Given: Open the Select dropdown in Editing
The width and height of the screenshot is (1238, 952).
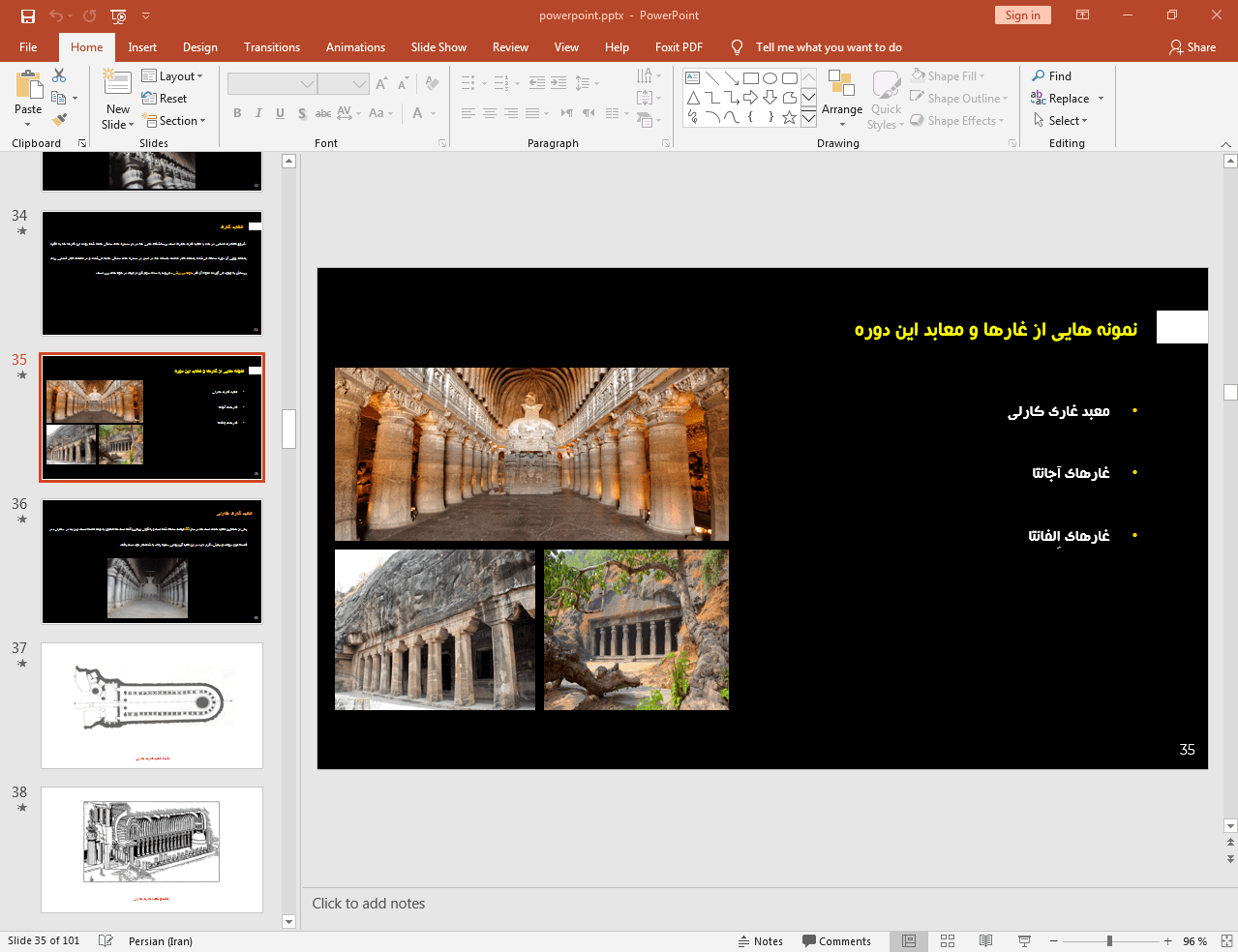Looking at the screenshot, I should coord(1060,120).
